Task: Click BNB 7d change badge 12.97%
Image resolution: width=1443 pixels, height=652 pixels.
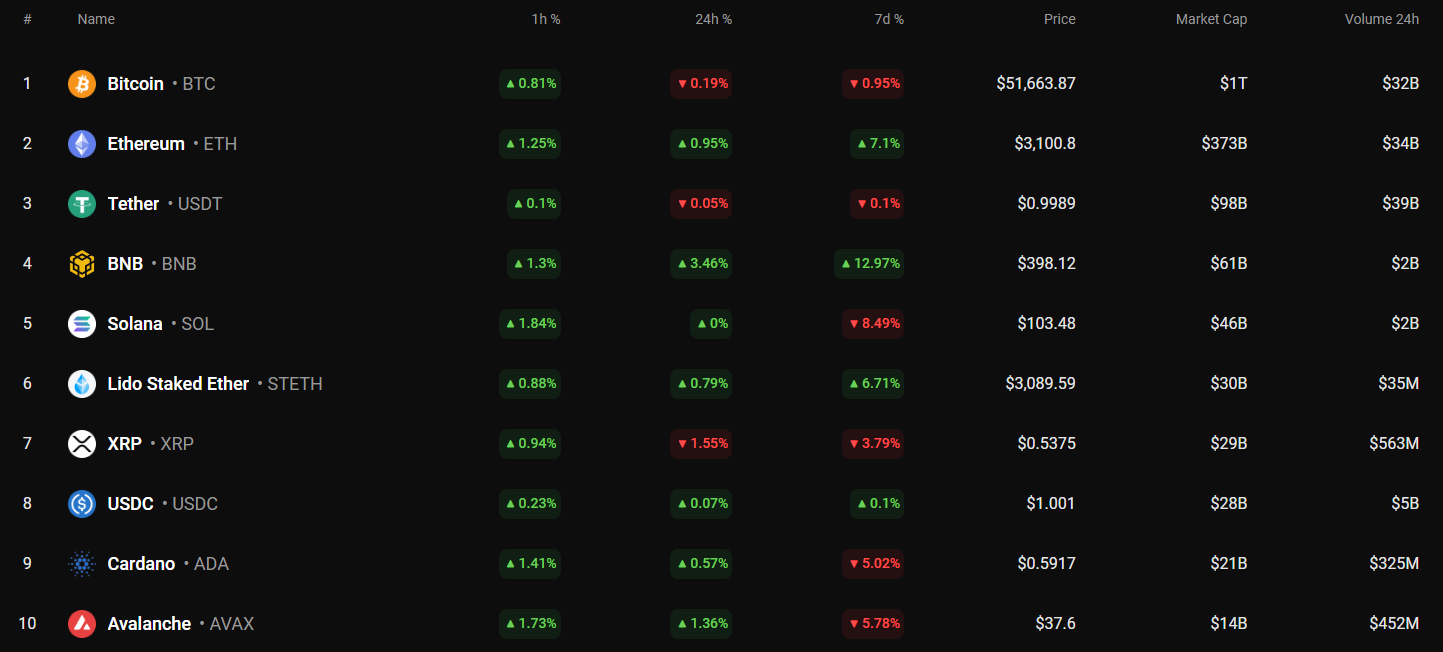Action: [868, 264]
